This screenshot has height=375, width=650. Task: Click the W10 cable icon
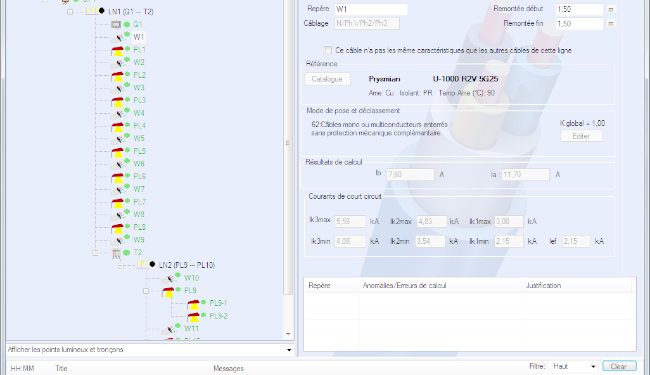[x=170, y=278]
